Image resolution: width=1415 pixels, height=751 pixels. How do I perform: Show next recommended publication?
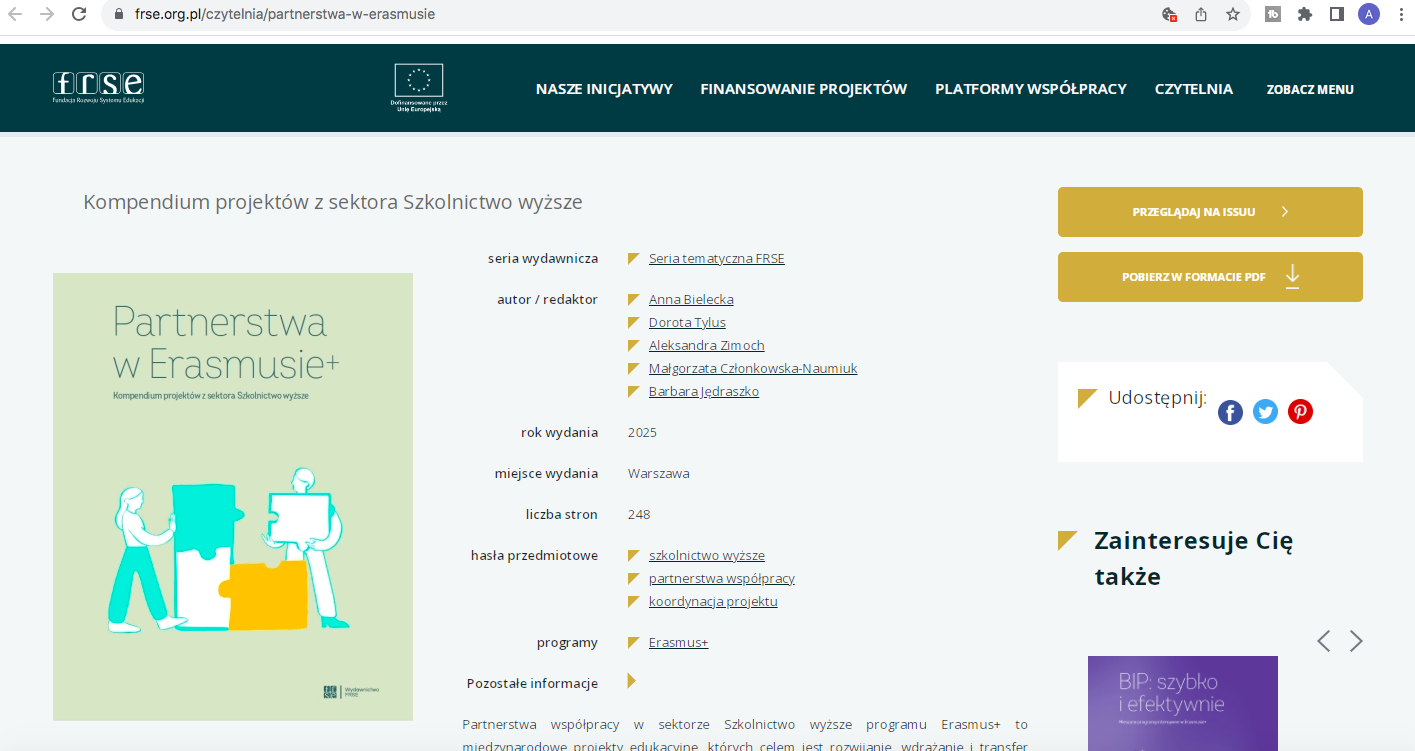tap(1356, 641)
